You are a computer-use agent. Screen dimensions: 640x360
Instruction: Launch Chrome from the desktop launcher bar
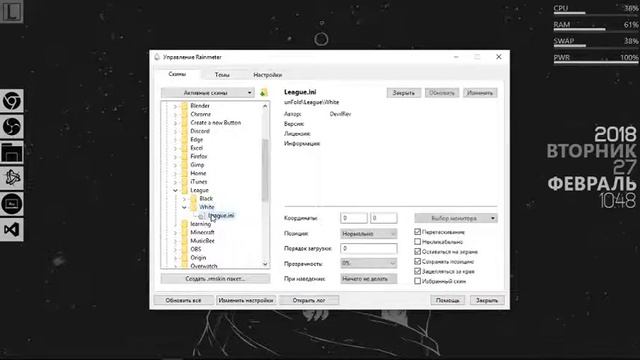[x=11, y=101]
